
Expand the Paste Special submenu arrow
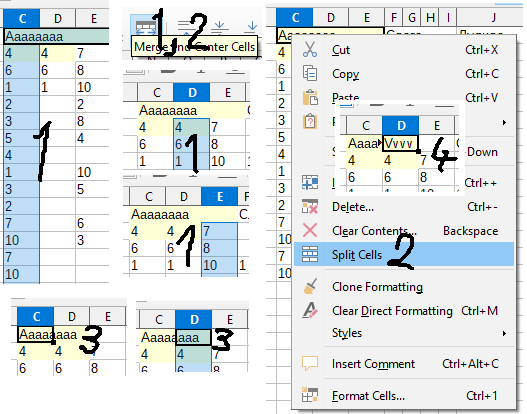(x=504, y=122)
